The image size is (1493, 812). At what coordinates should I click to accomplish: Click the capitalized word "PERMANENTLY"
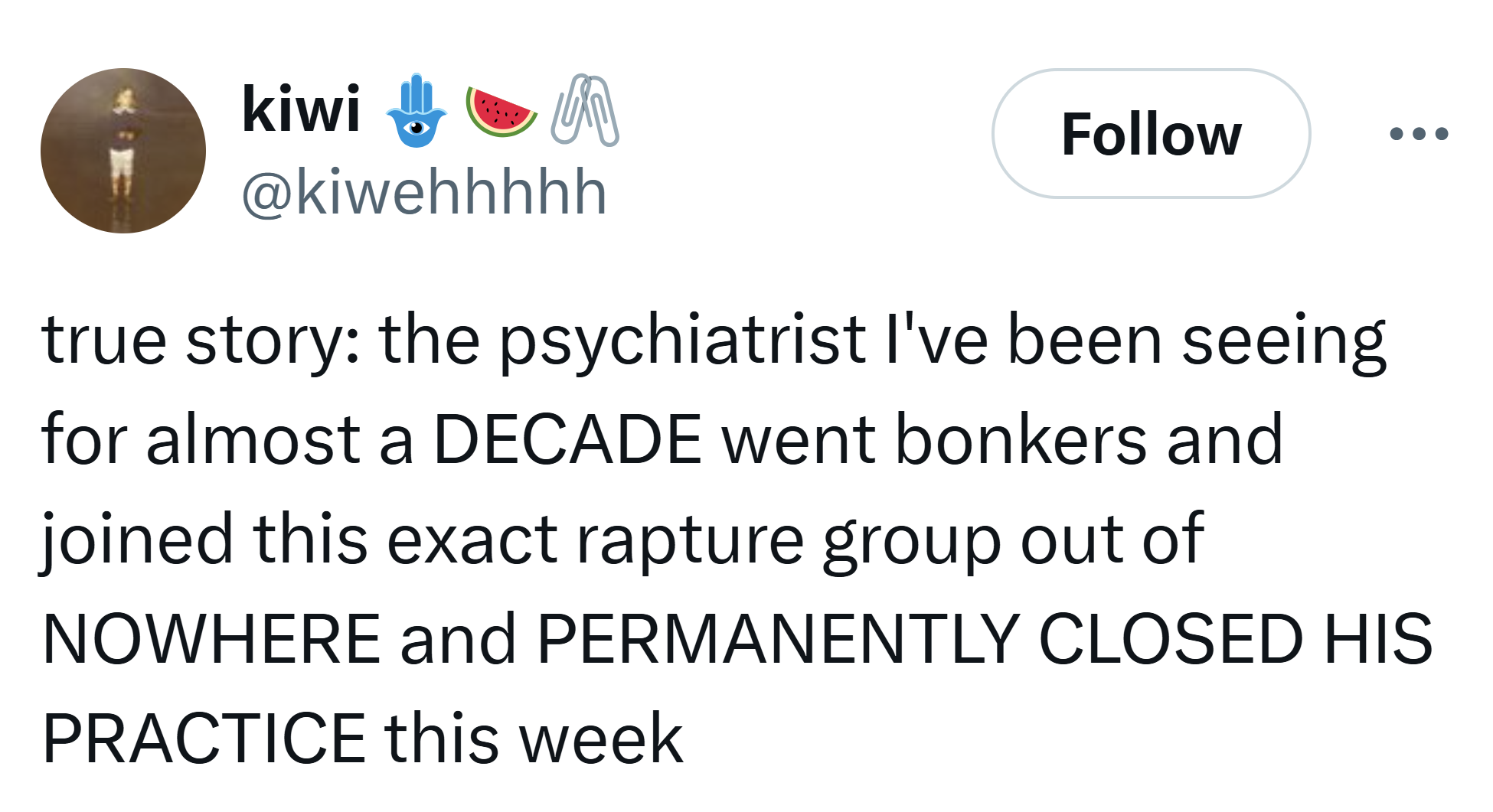click(778, 638)
